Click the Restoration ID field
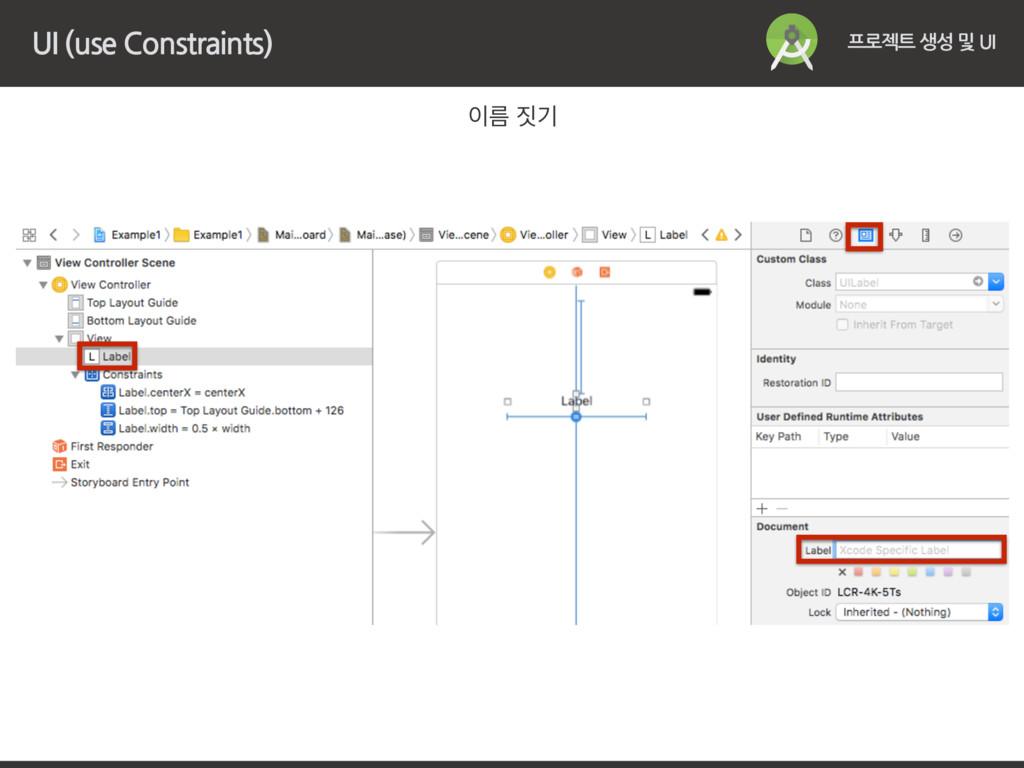 point(919,382)
